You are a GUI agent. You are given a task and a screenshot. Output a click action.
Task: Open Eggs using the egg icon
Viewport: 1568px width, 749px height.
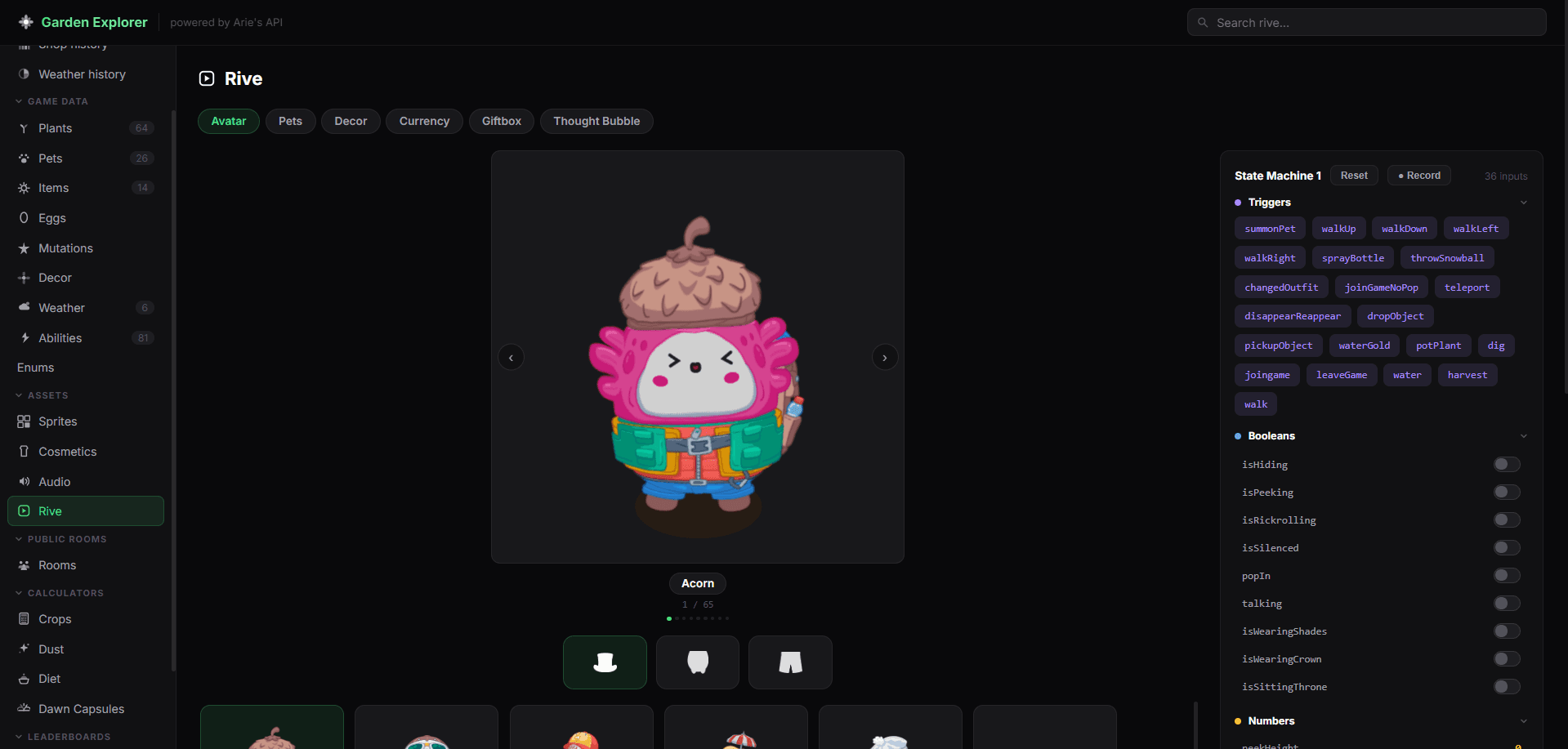(24, 218)
